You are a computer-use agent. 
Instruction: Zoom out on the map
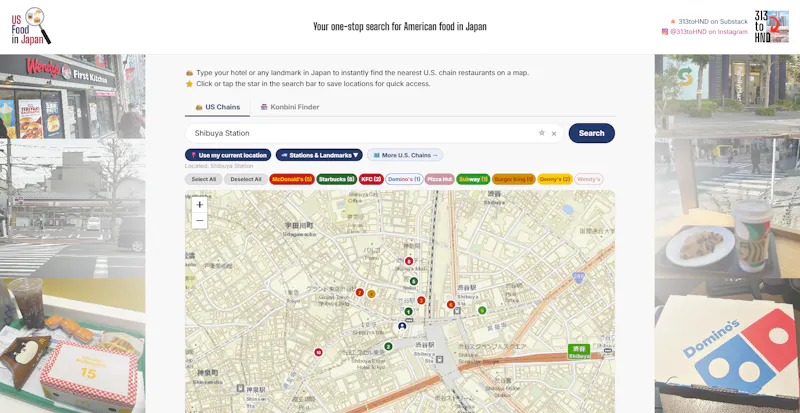click(199, 221)
